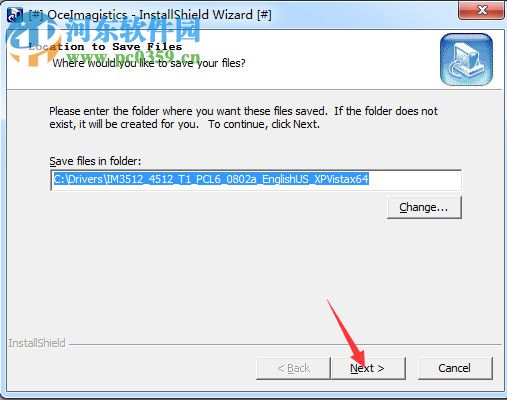The height and width of the screenshot is (400, 507).
Task: Click the Cancel button
Action: (455, 368)
